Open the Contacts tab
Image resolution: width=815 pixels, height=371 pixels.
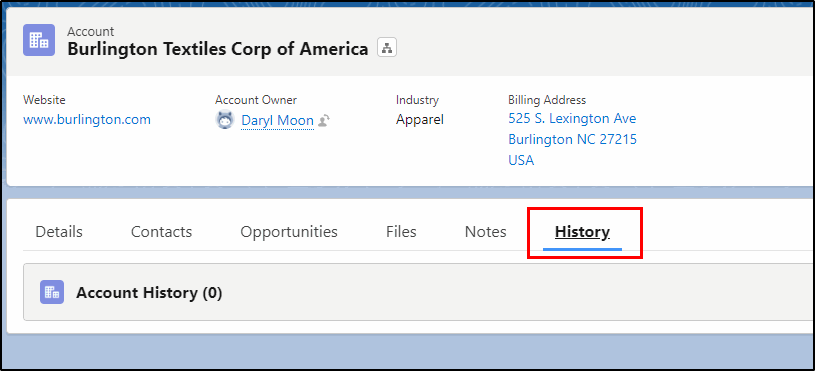click(x=161, y=232)
